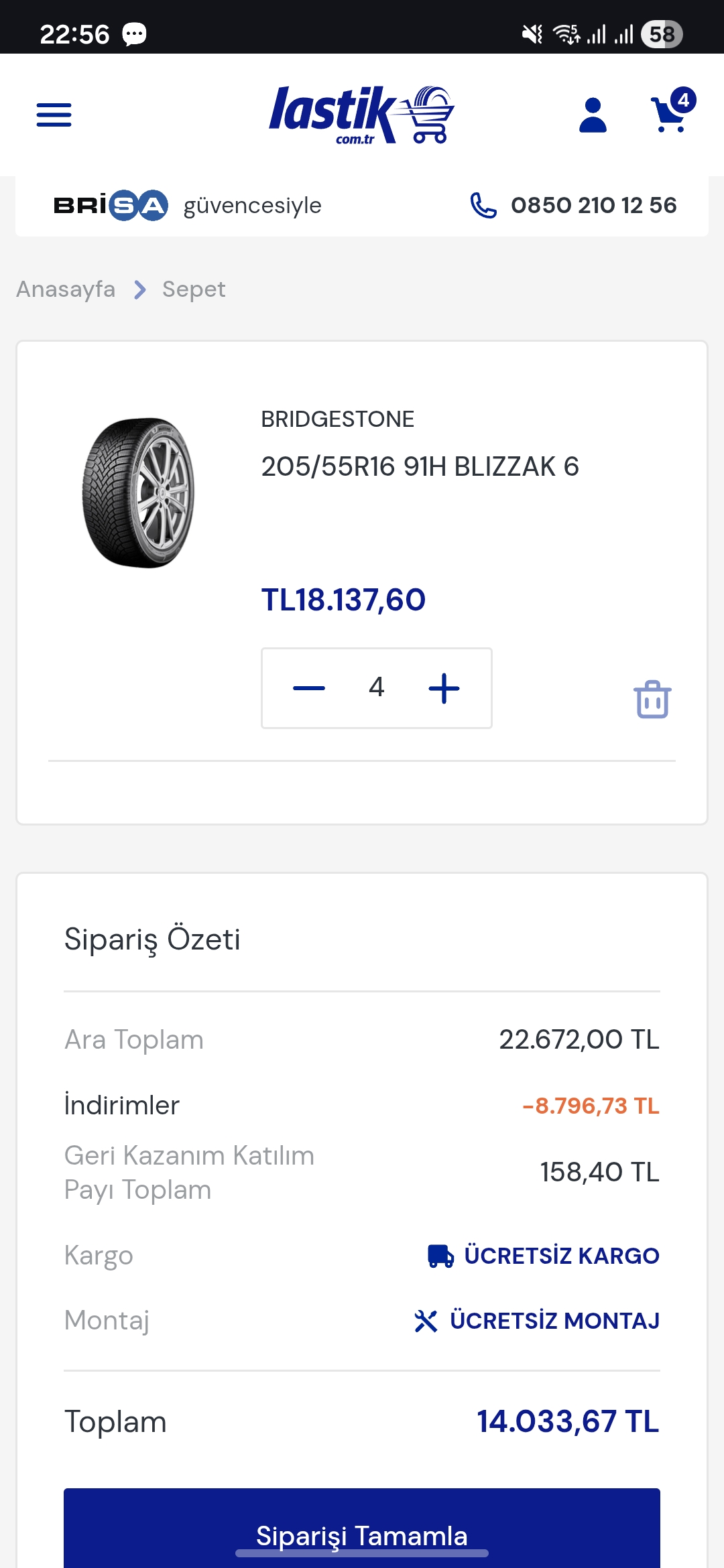This screenshot has width=724, height=1568.
Task: Open the user account profile icon
Action: click(593, 115)
